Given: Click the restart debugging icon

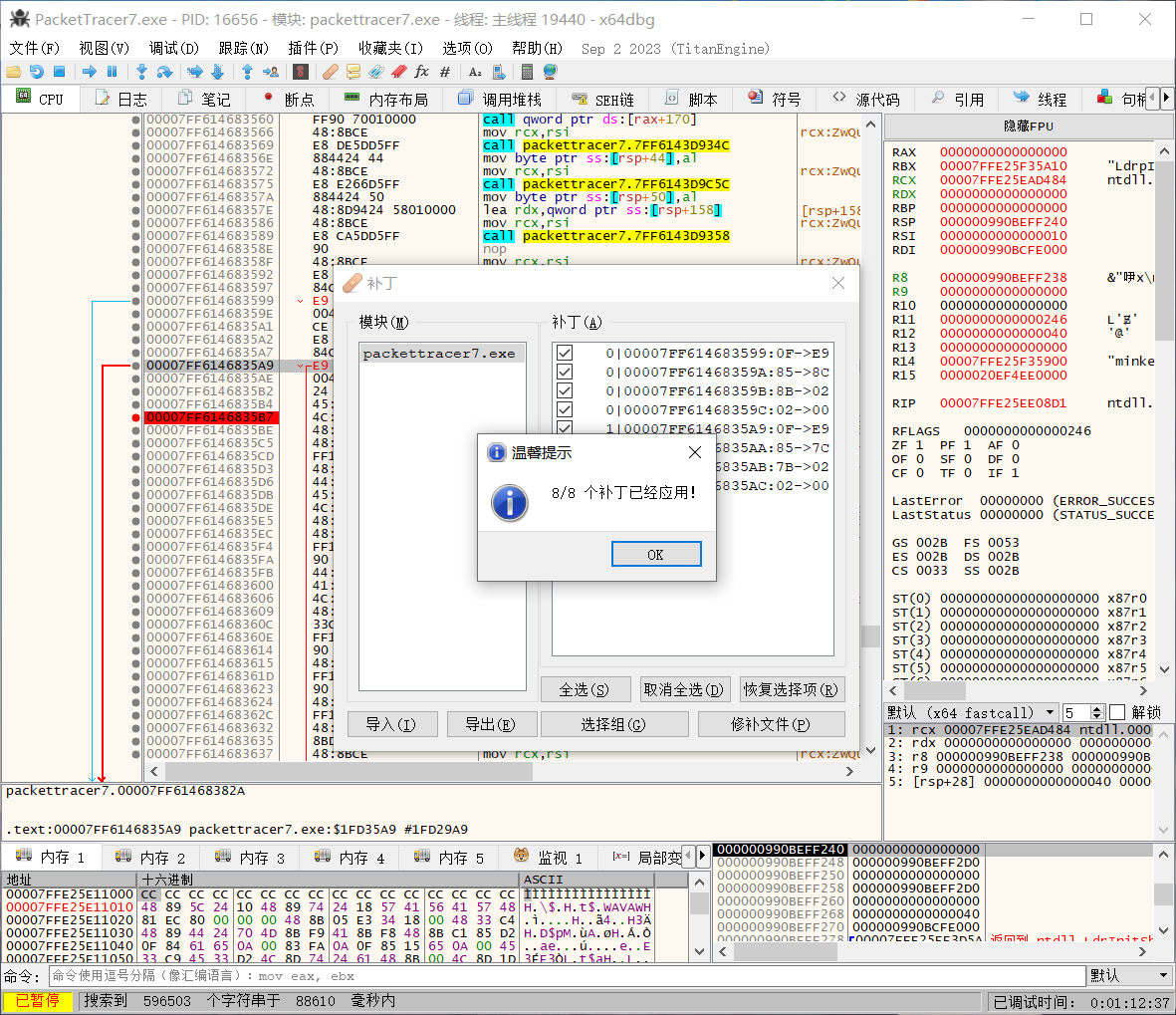Looking at the screenshot, I should pyautogui.click(x=36, y=72).
